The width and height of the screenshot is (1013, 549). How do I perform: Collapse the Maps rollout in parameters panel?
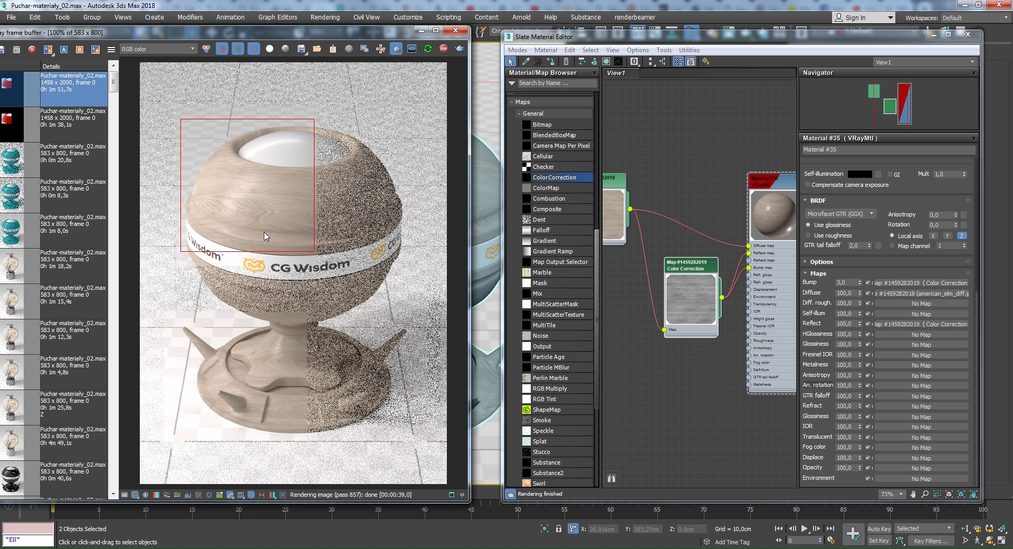[x=820, y=273]
